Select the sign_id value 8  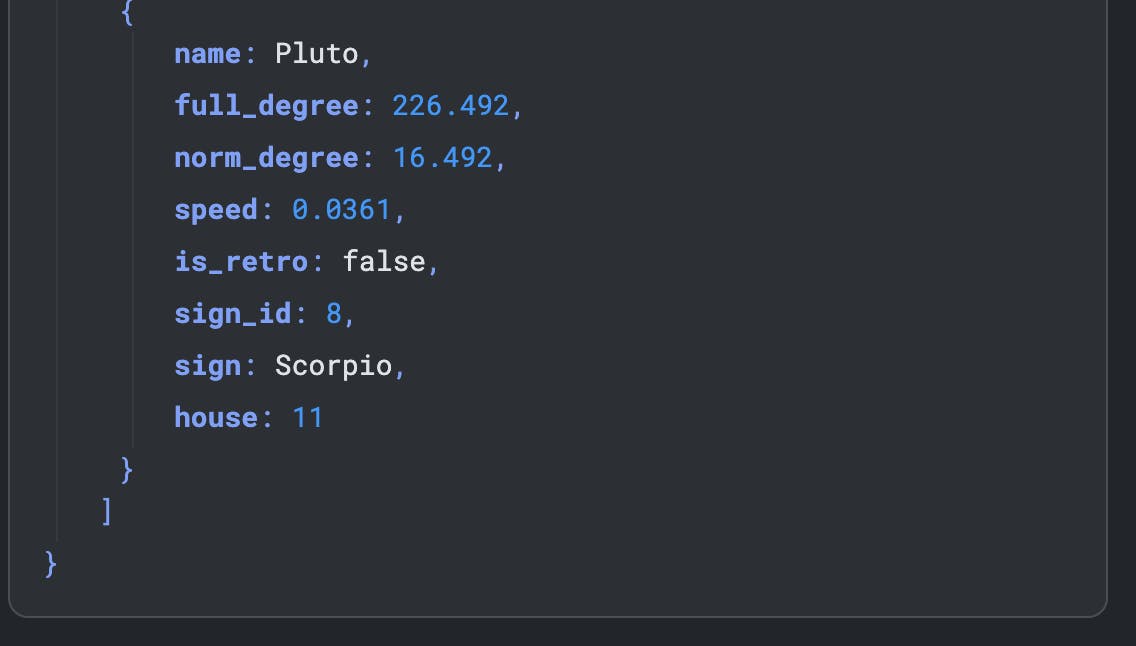334,313
